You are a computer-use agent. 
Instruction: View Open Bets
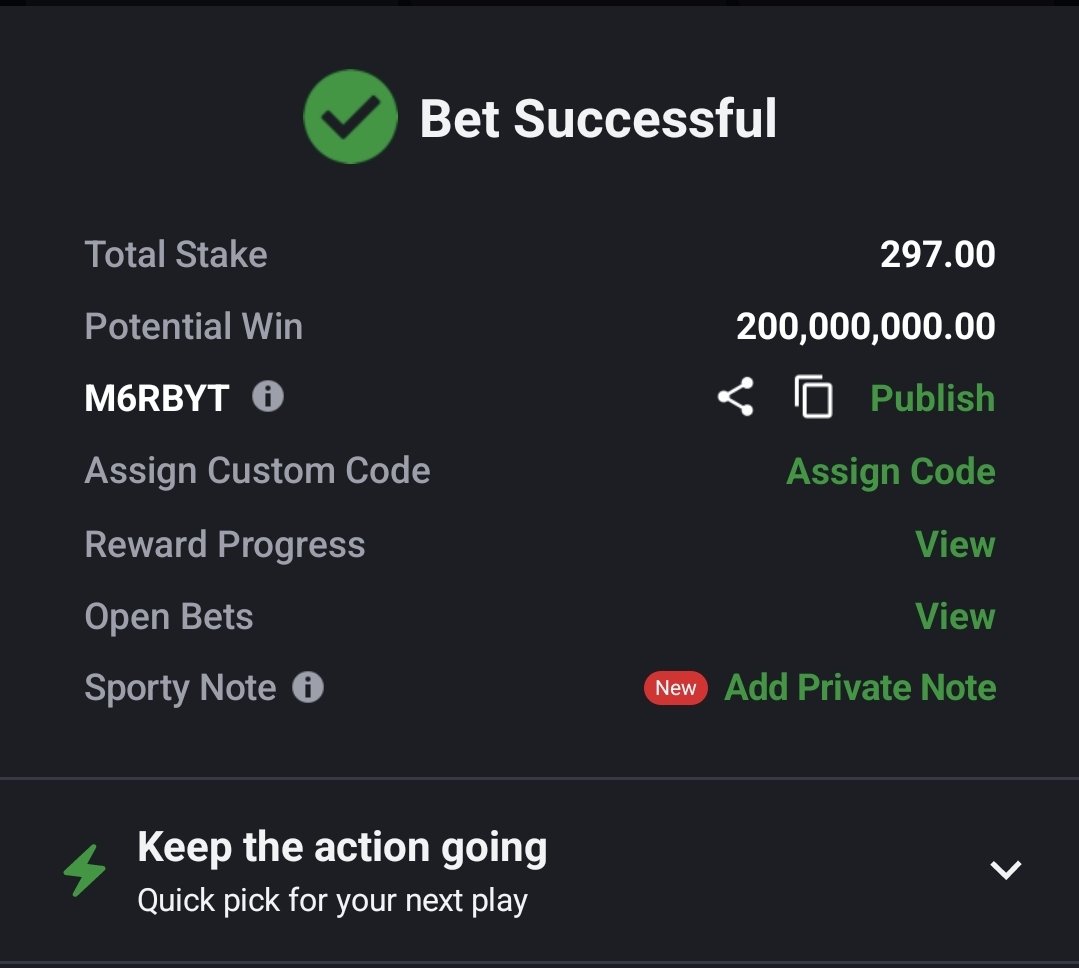pos(955,616)
